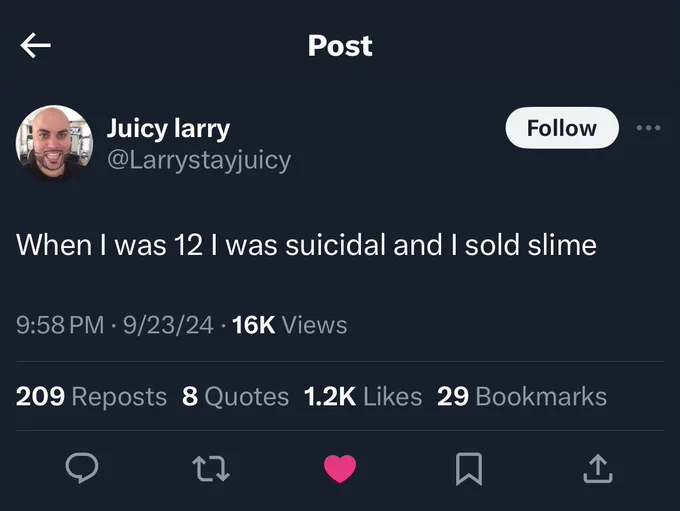Screen dimensions: 680x511
Task: Open the 29 Bookmarks count
Action: [522, 396]
